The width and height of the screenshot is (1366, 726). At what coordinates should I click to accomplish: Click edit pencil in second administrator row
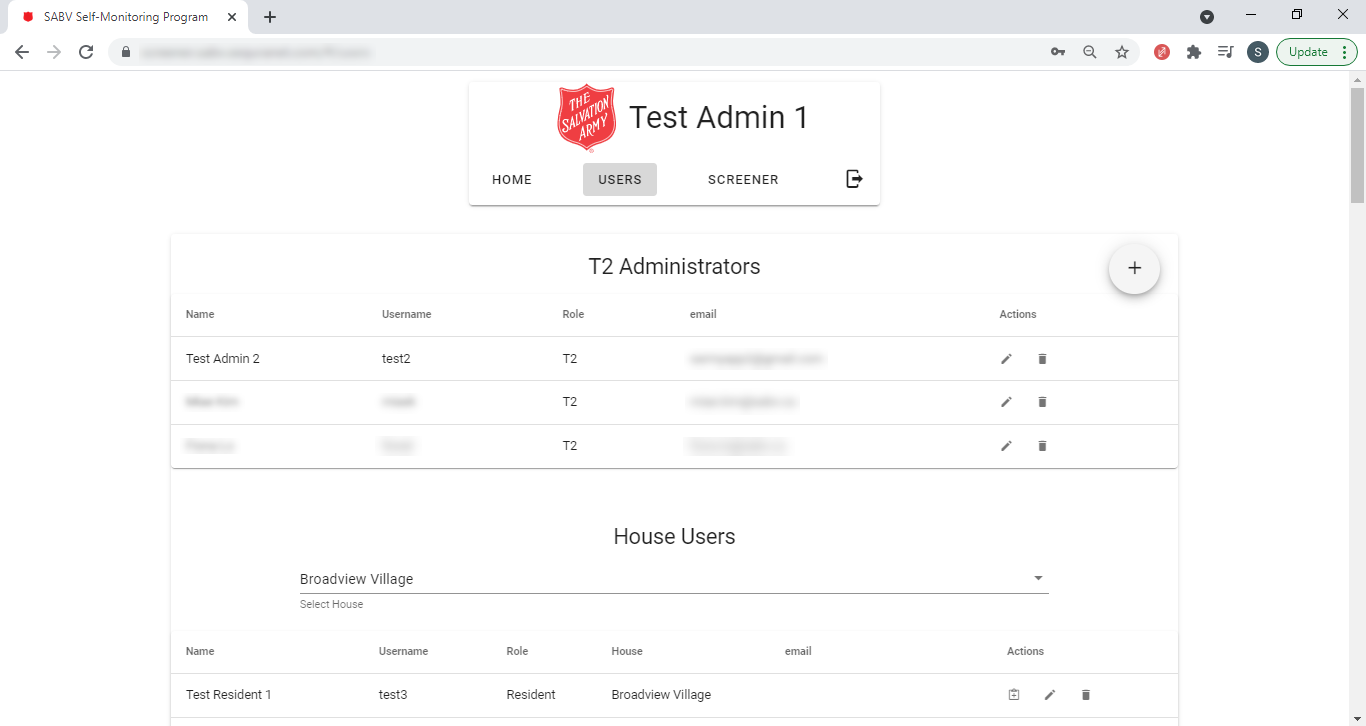coord(1006,402)
